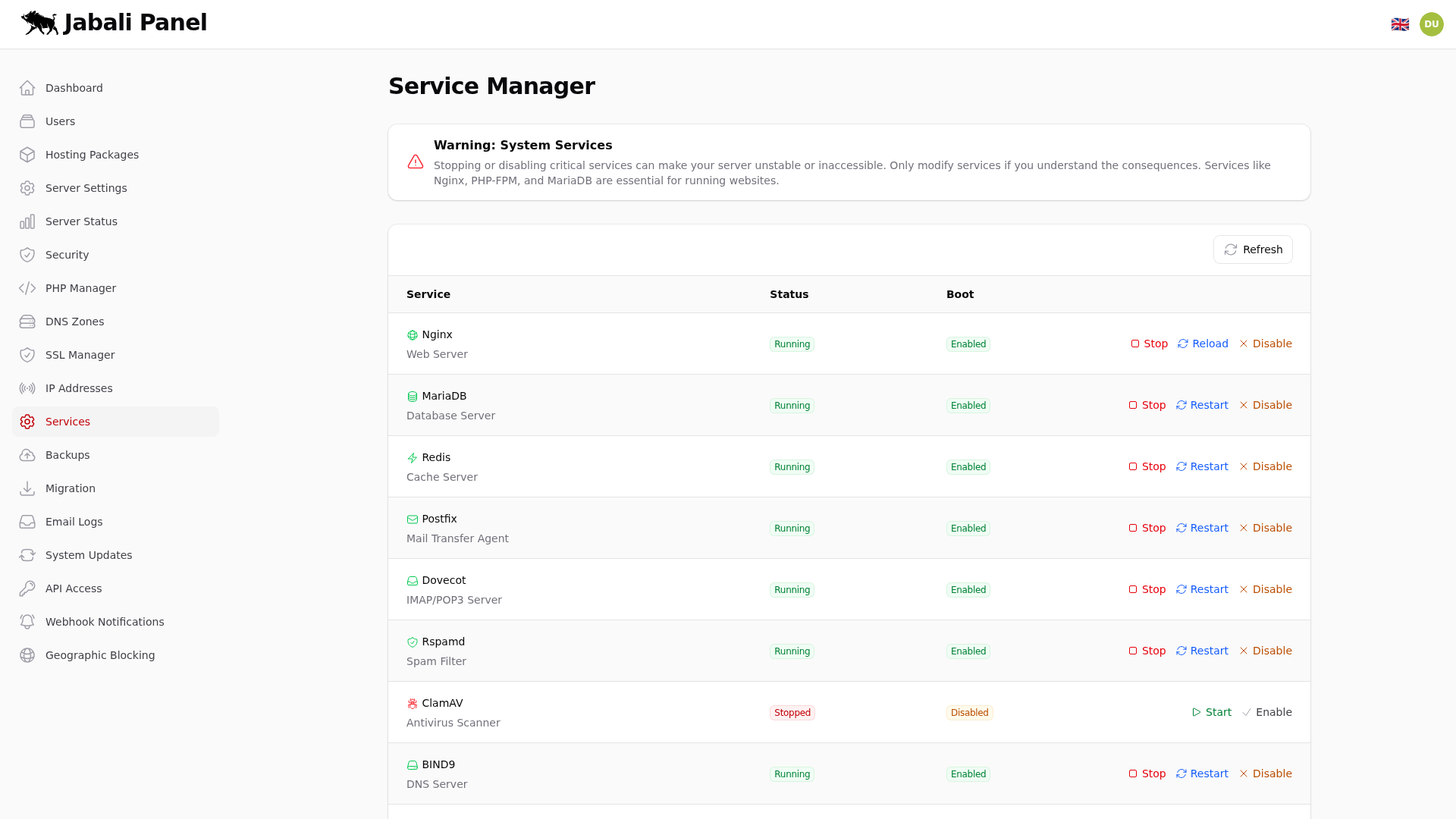The width and height of the screenshot is (1456, 819).
Task: Click the MariaDB database icon
Action: coord(412,396)
